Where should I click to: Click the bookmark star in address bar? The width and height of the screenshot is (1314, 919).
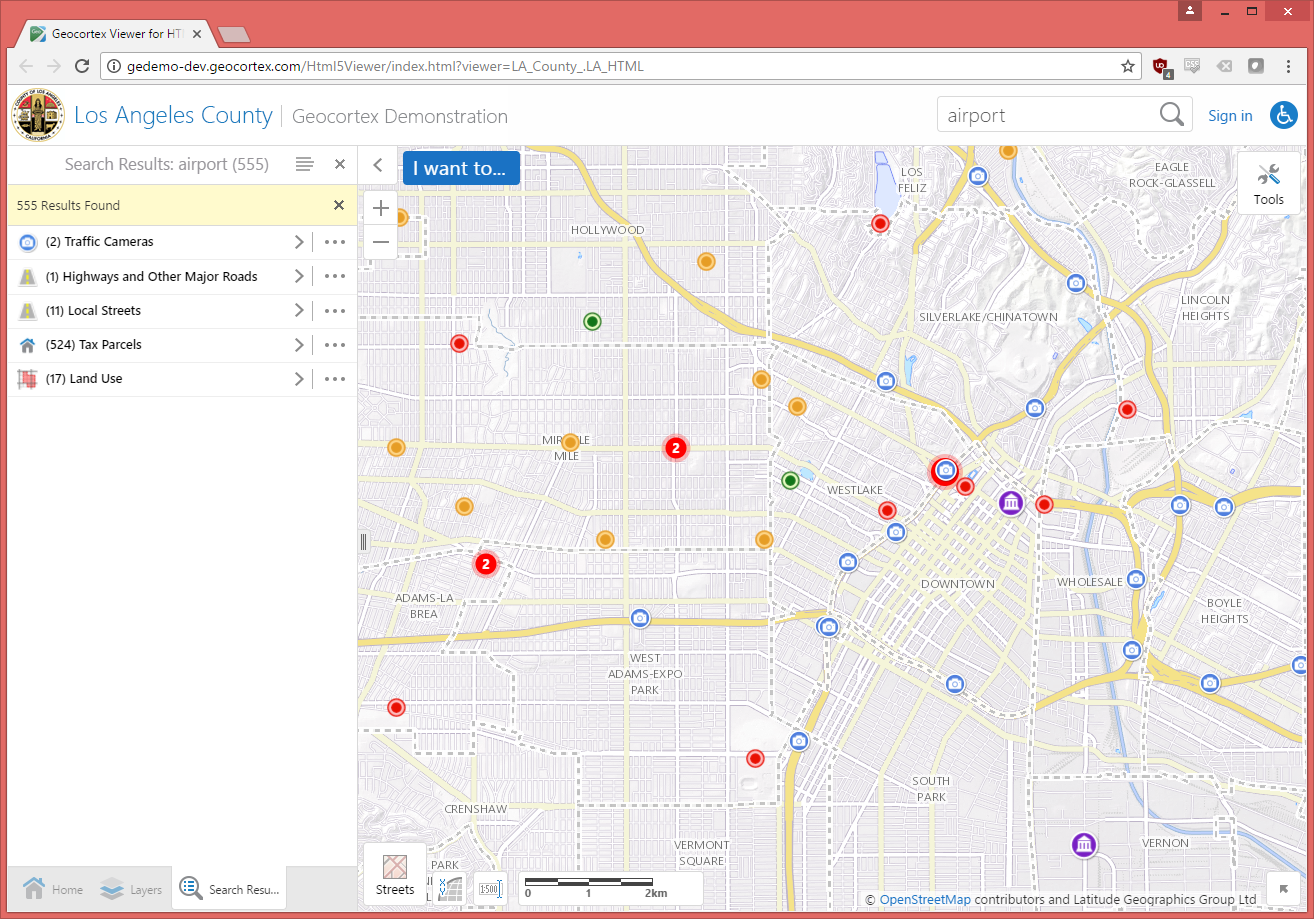pyautogui.click(x=1128, y=67)
